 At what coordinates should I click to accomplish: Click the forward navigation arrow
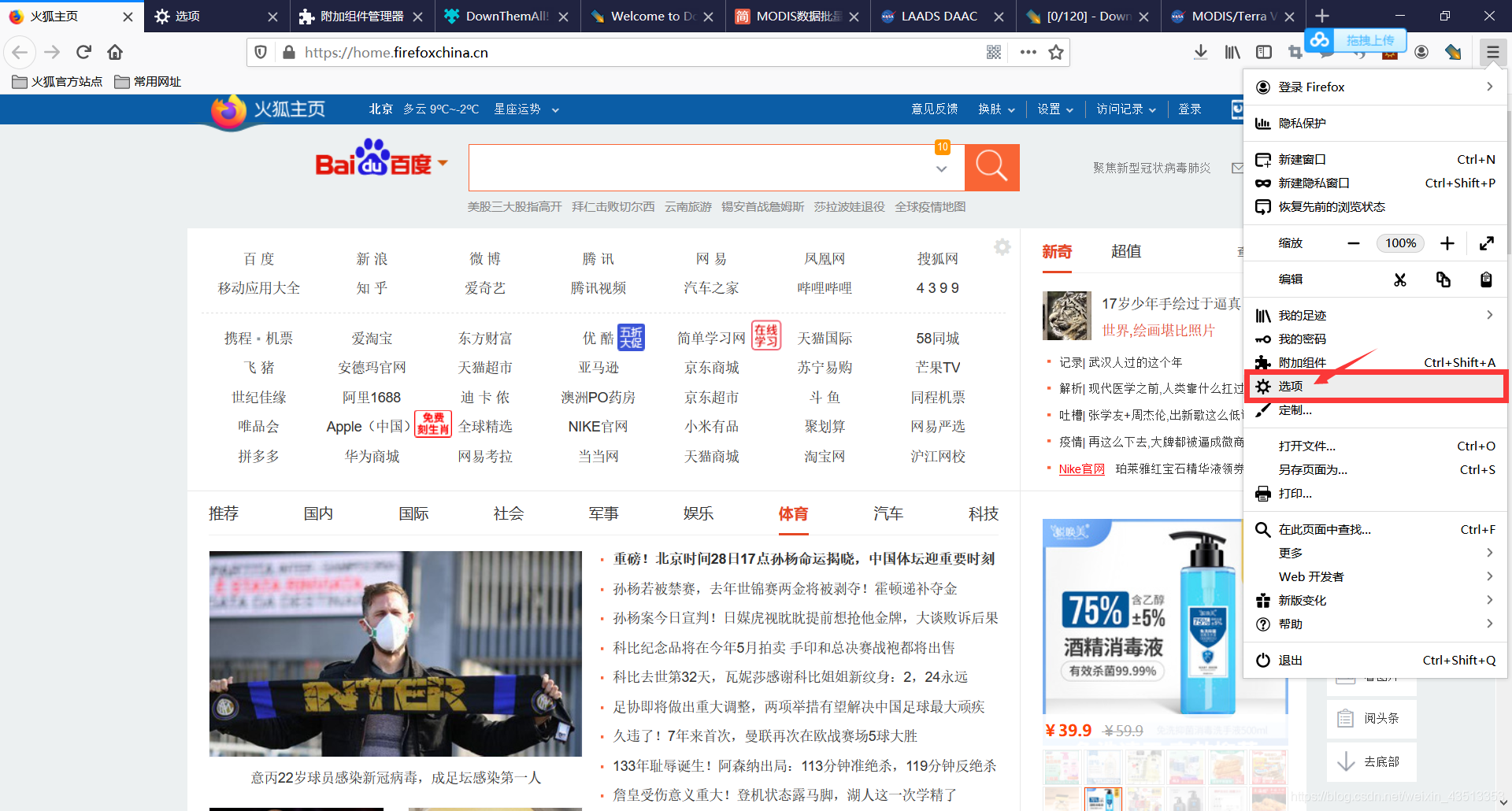click(x=52, y=52)
